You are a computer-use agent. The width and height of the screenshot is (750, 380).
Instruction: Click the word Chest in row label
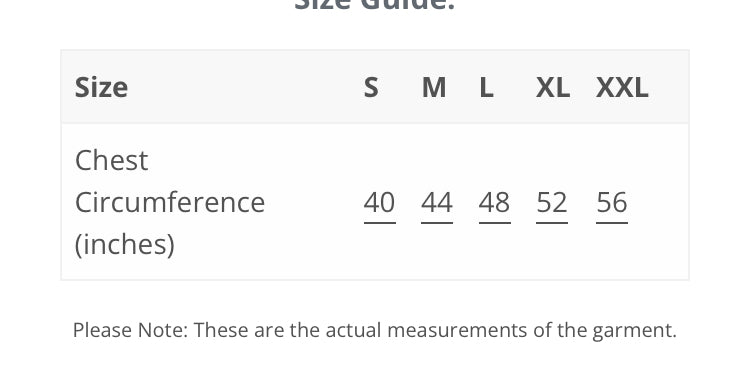coord(111,160)
